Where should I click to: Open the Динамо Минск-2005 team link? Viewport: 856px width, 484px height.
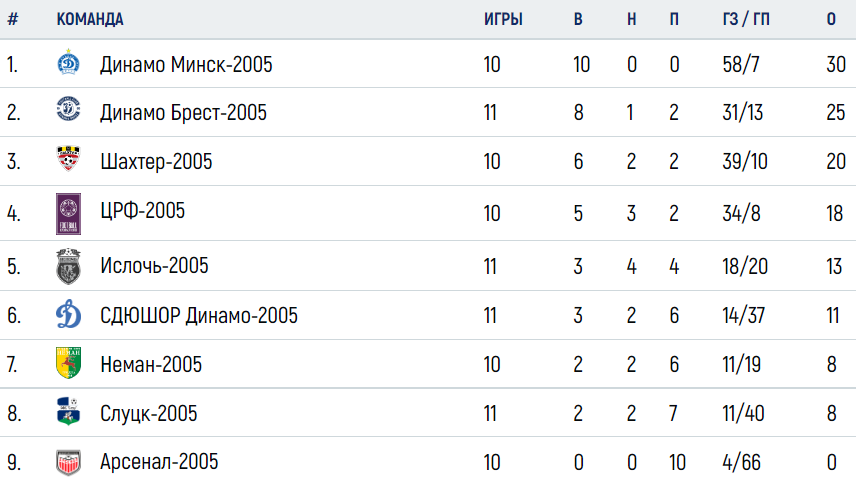point(186,64)
